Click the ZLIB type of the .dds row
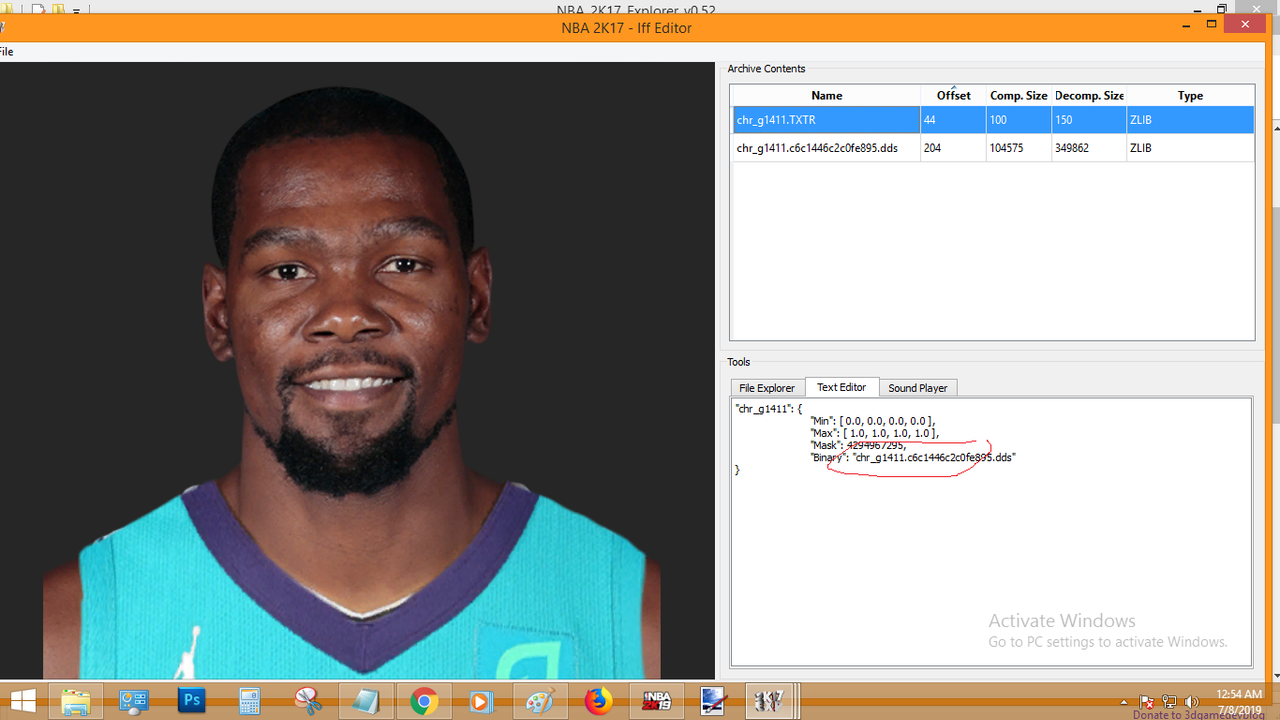The height and width of the screenshot is (720, 1280). click(x=1140, y=148)
